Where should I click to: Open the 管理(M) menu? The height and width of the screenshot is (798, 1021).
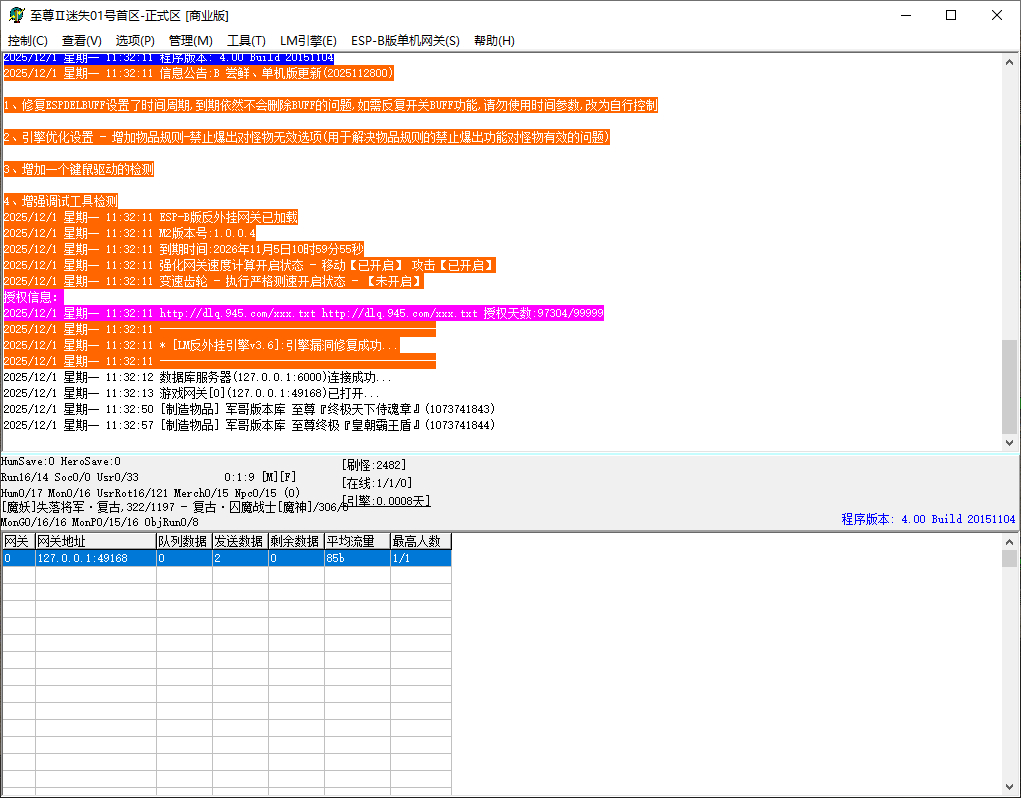pos(190,41)
